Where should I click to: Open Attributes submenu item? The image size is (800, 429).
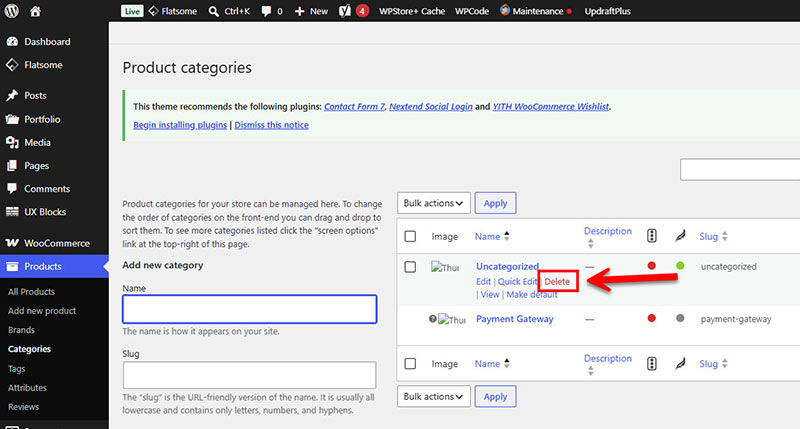pyautogui.click(x=27, y=388)
